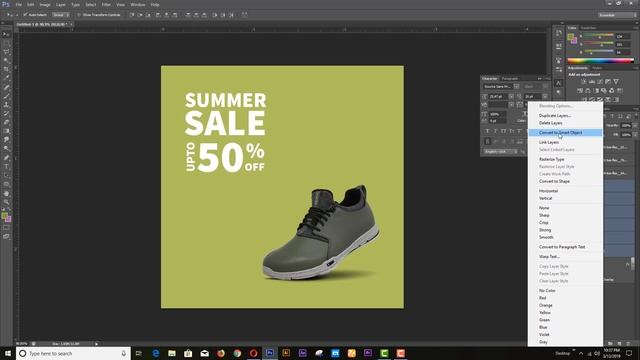Select the Healing Brush tool
The width and height of the screenshot is (640, 360).
(x=6, y=87)
